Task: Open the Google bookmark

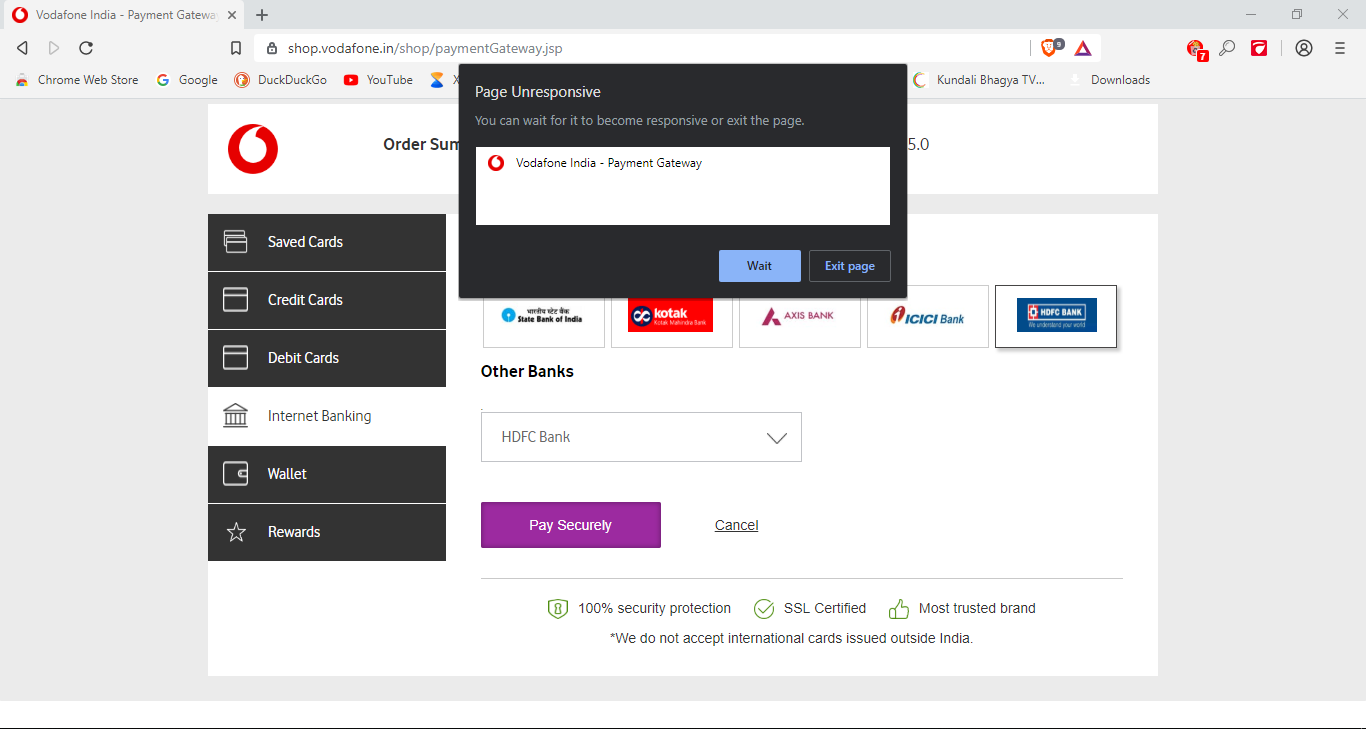Action: tap(187, 80)
